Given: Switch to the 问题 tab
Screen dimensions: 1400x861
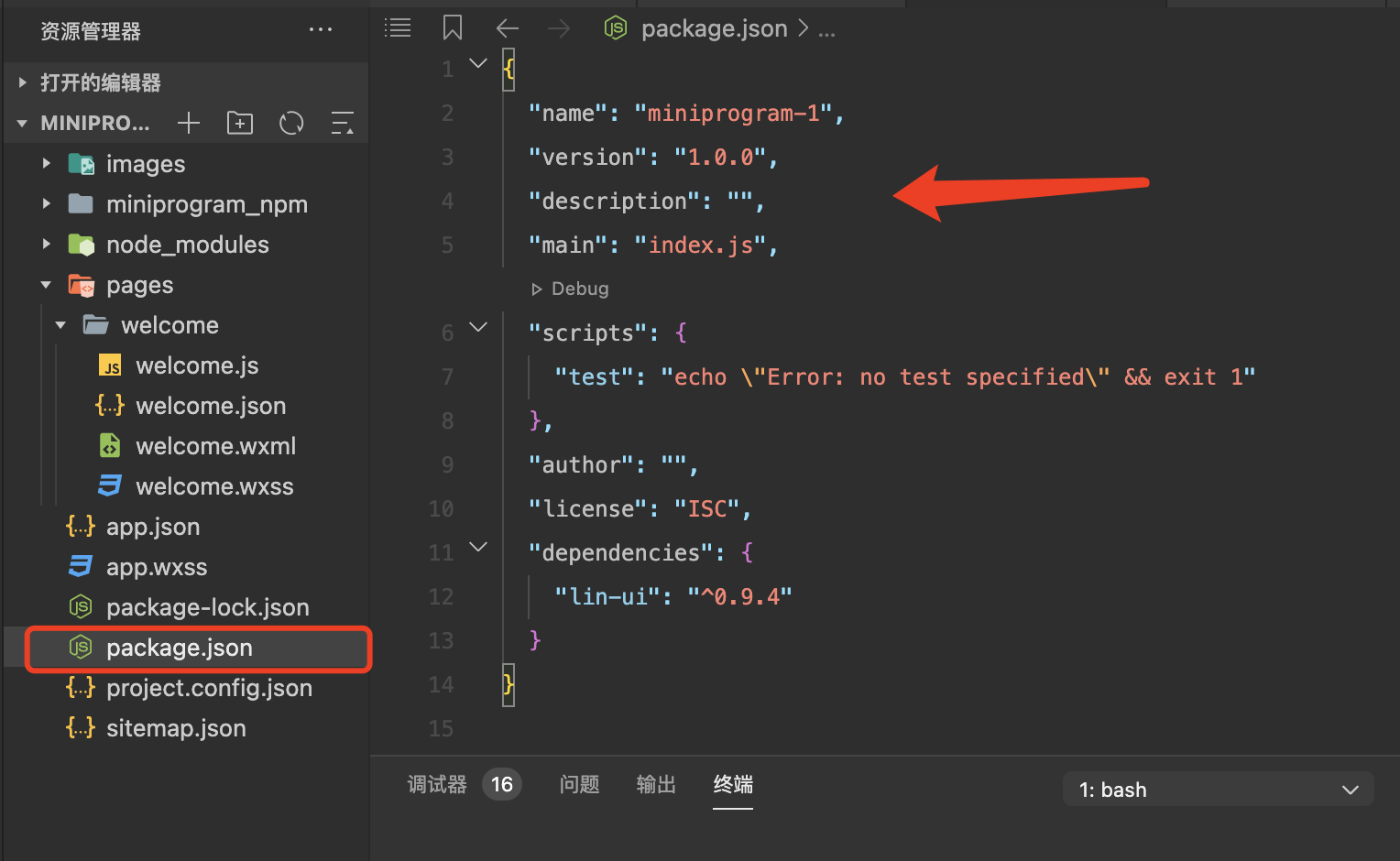Looking at the screenshot, I should [579, 784].
